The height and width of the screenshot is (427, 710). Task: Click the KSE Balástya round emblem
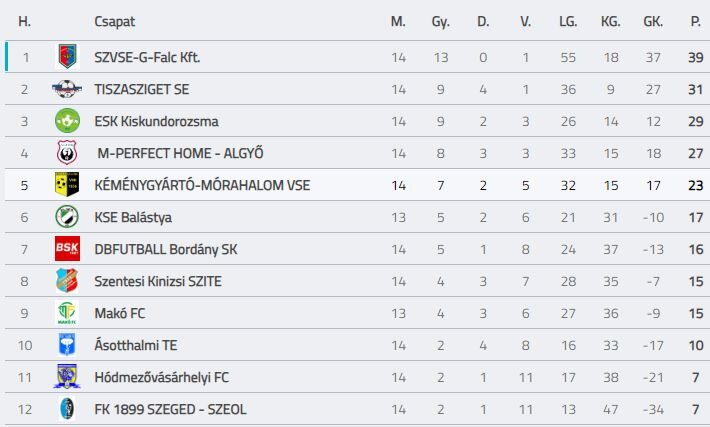67,217
